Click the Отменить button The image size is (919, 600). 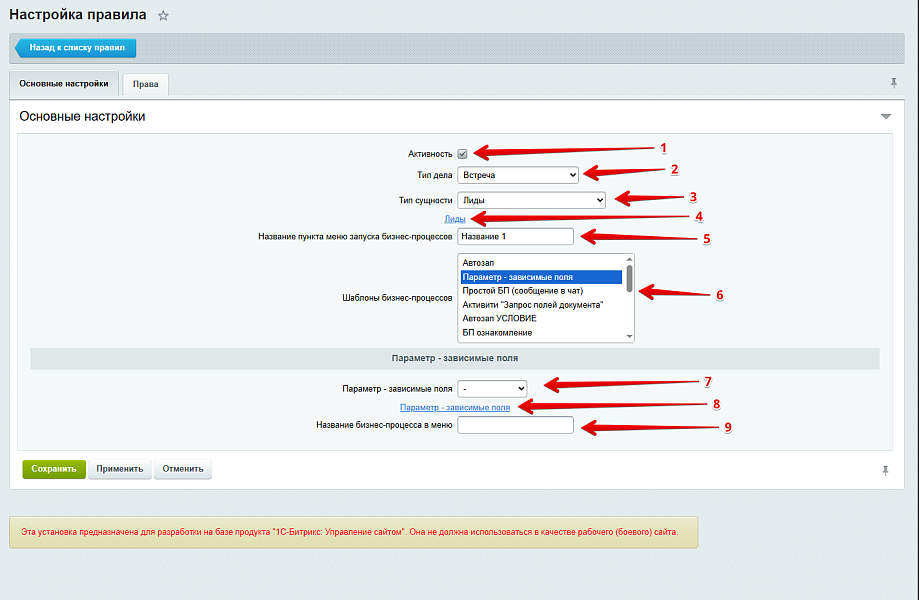point(182,468)
